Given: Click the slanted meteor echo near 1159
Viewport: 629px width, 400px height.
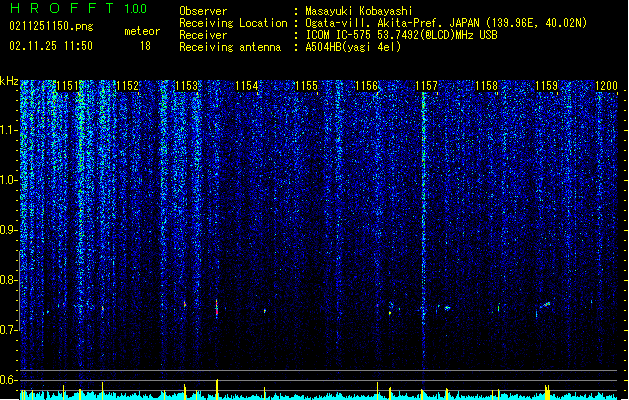Looking at the screenshot, I should (x=545, y=305).
